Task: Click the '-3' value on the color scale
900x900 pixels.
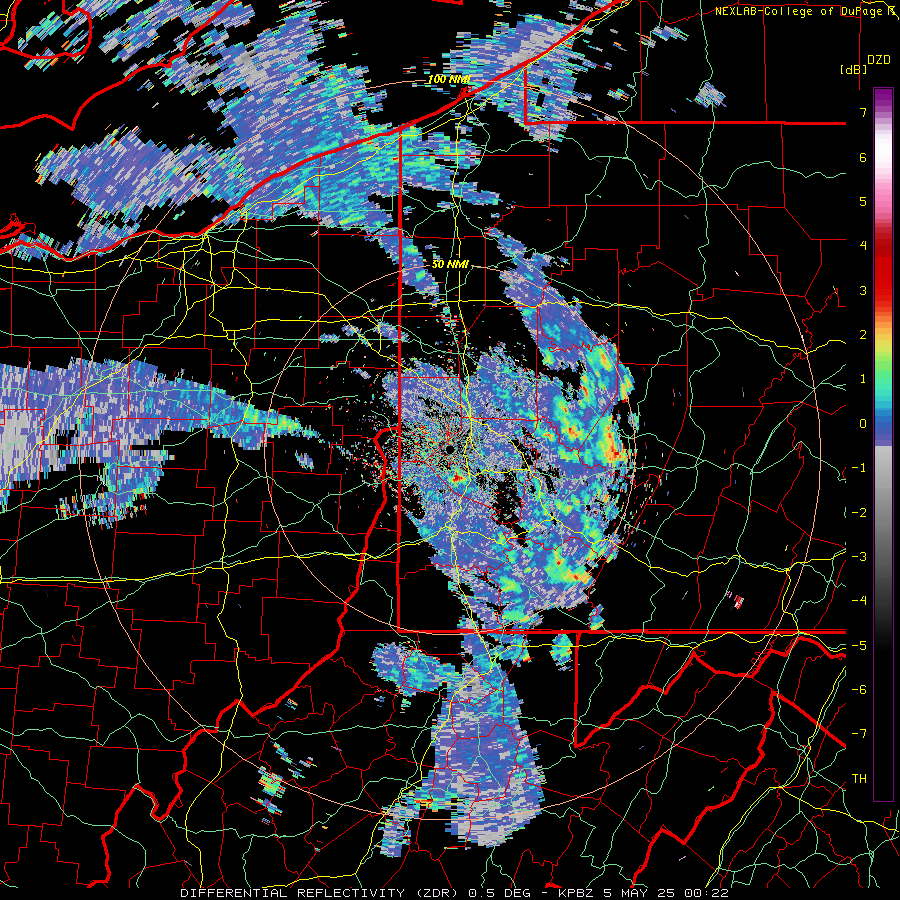Action: pyautogui.click(x=859, y=557)
